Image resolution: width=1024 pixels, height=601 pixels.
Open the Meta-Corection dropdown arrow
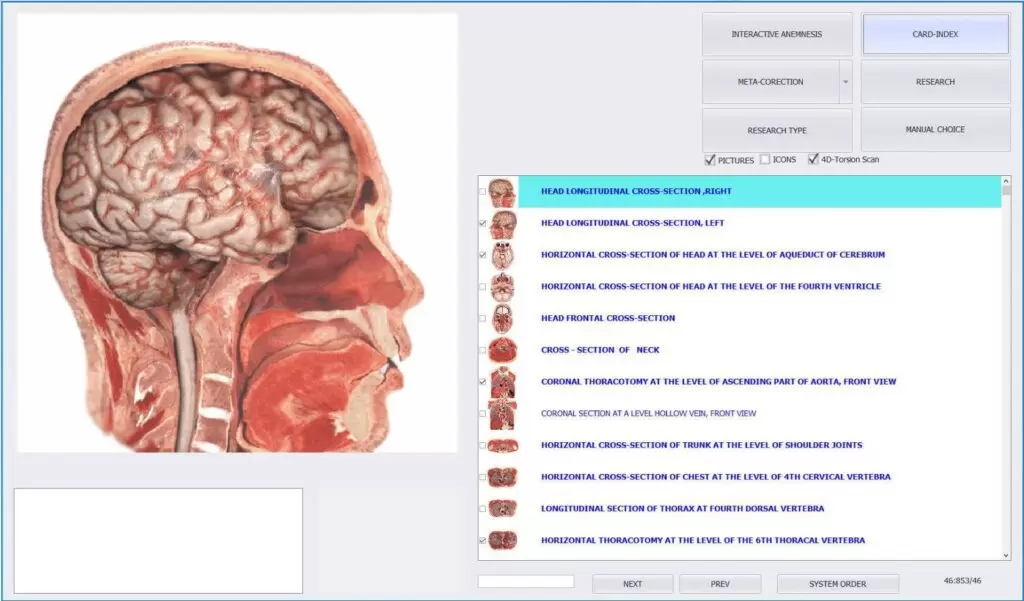[845, 82]
